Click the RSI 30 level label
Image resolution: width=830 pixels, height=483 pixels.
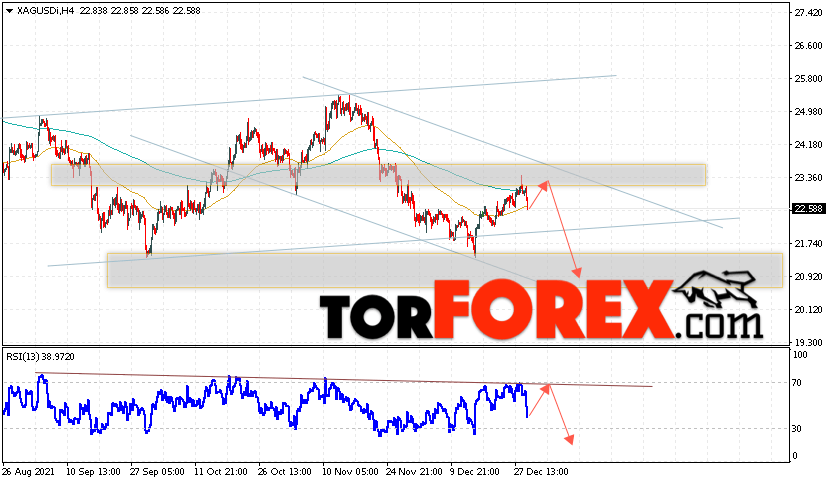pyautogui.click(x=796, y=428)
